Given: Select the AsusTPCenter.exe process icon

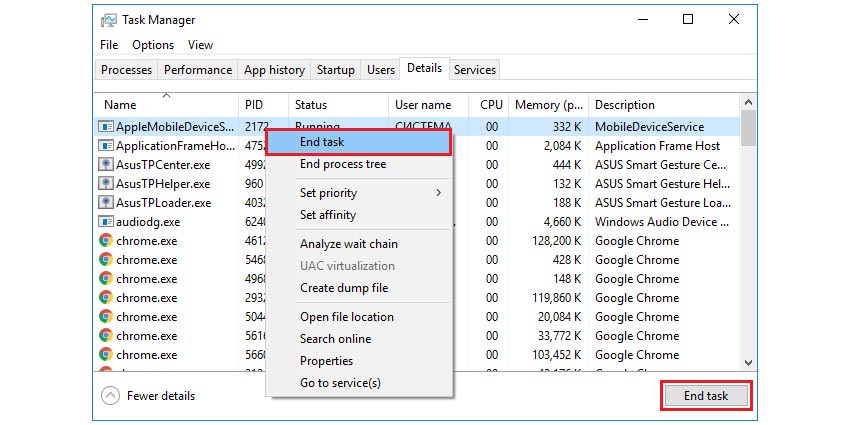Looking at the screenshot, I should tap(106, 165).
